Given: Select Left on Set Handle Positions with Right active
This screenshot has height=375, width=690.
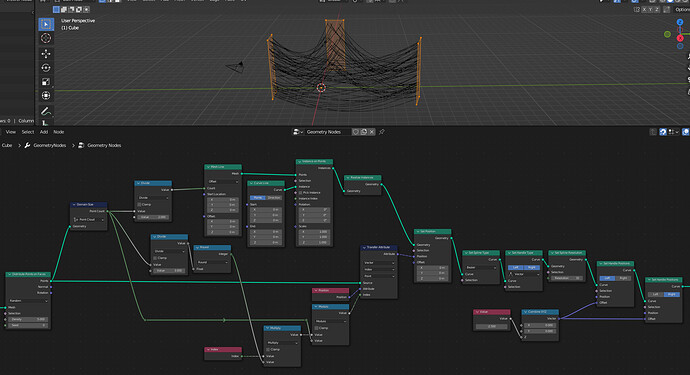Looking at the screenshot, I should tap(656, 294).
